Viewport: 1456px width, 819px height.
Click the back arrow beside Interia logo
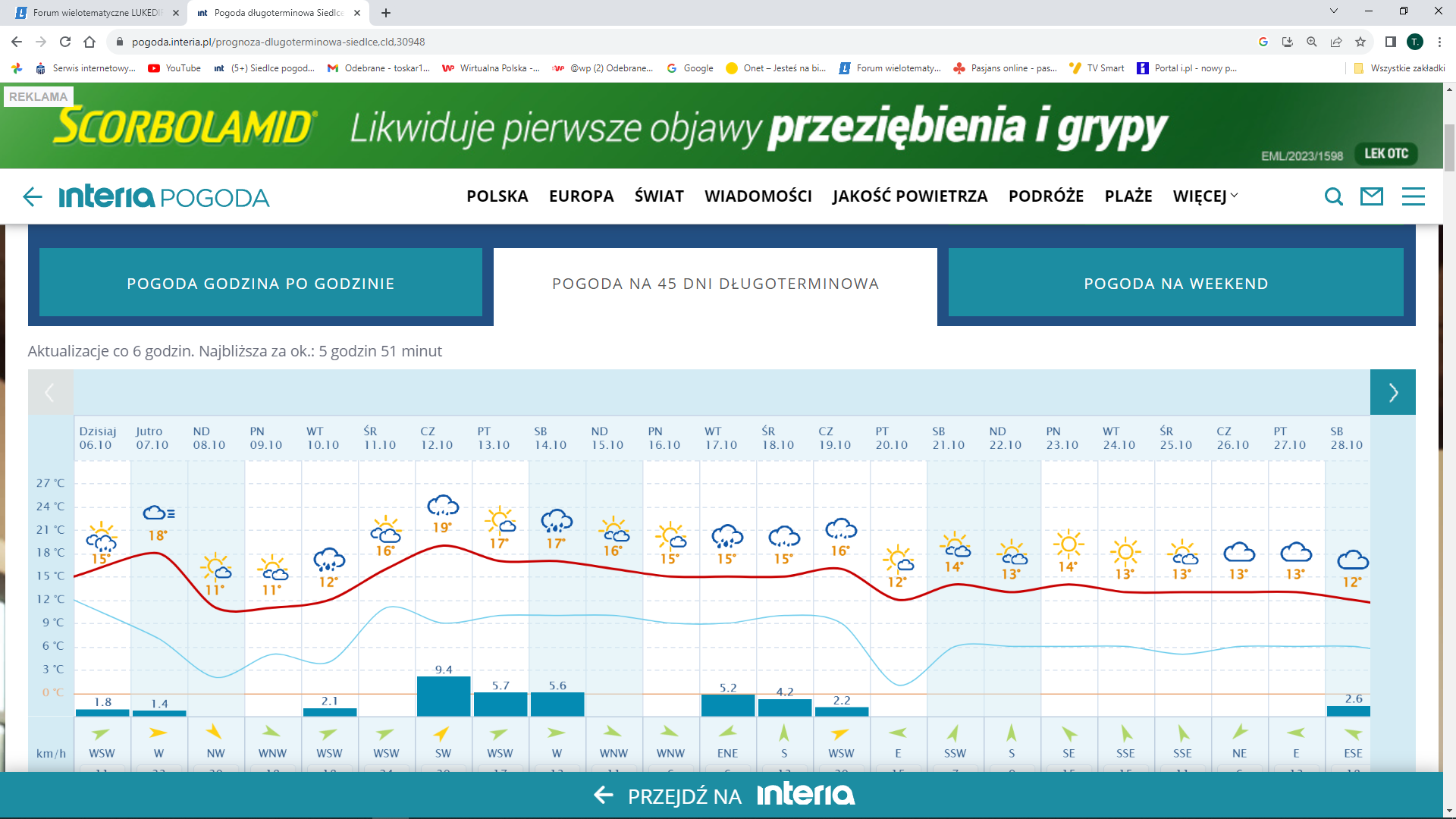(x=32, y=197)
